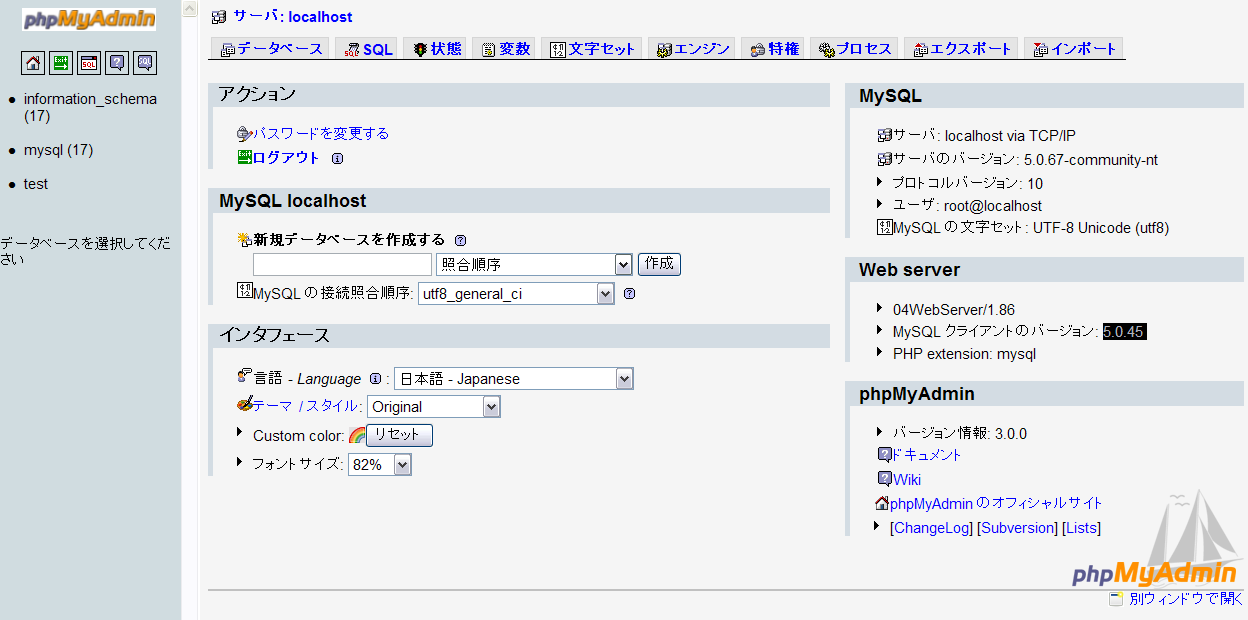Click the icon beside Wiki link
This screenshot has width=1248, height=620.
[x=884, y=478]
